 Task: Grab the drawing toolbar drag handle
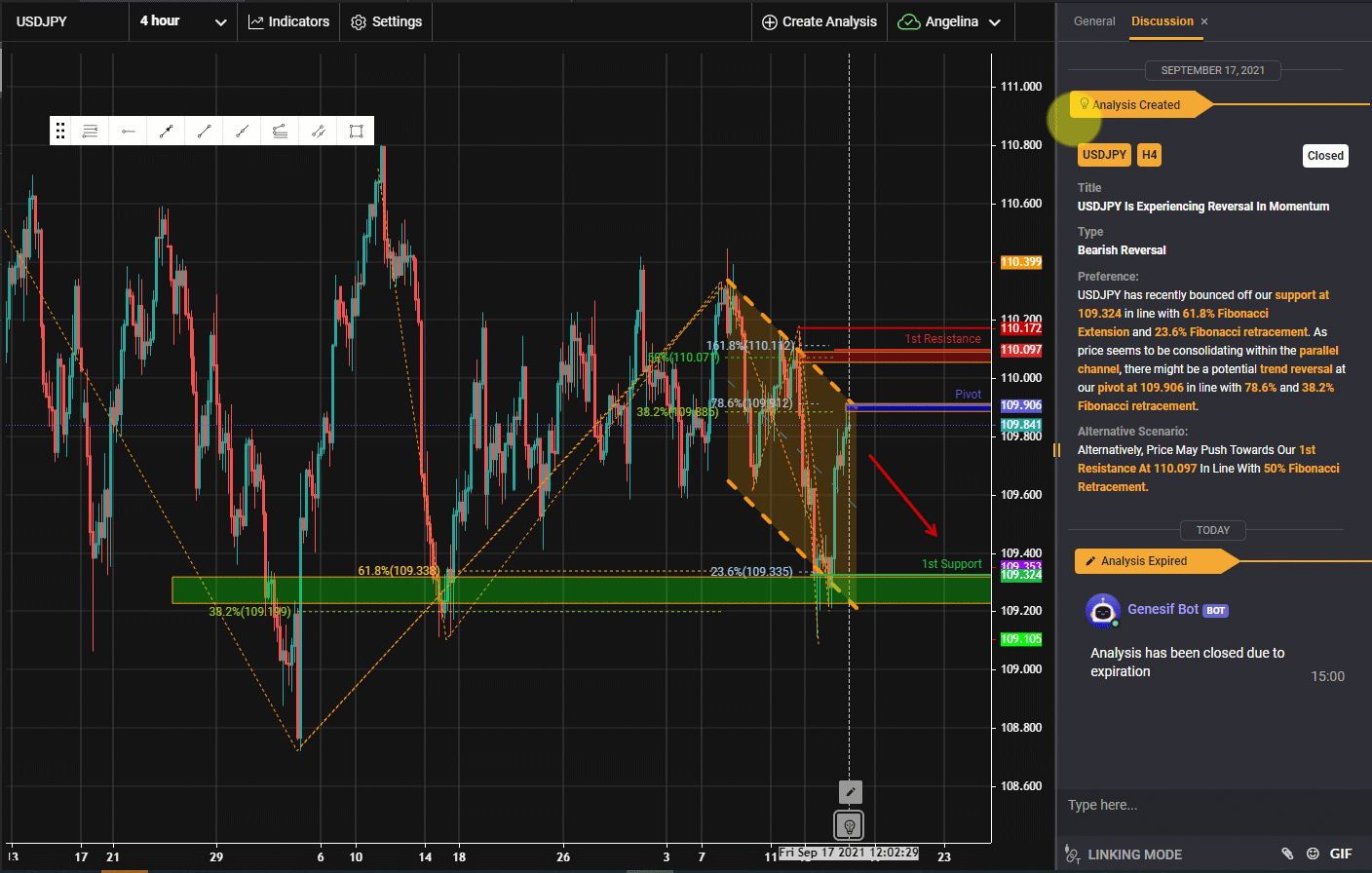pos(60,131)
